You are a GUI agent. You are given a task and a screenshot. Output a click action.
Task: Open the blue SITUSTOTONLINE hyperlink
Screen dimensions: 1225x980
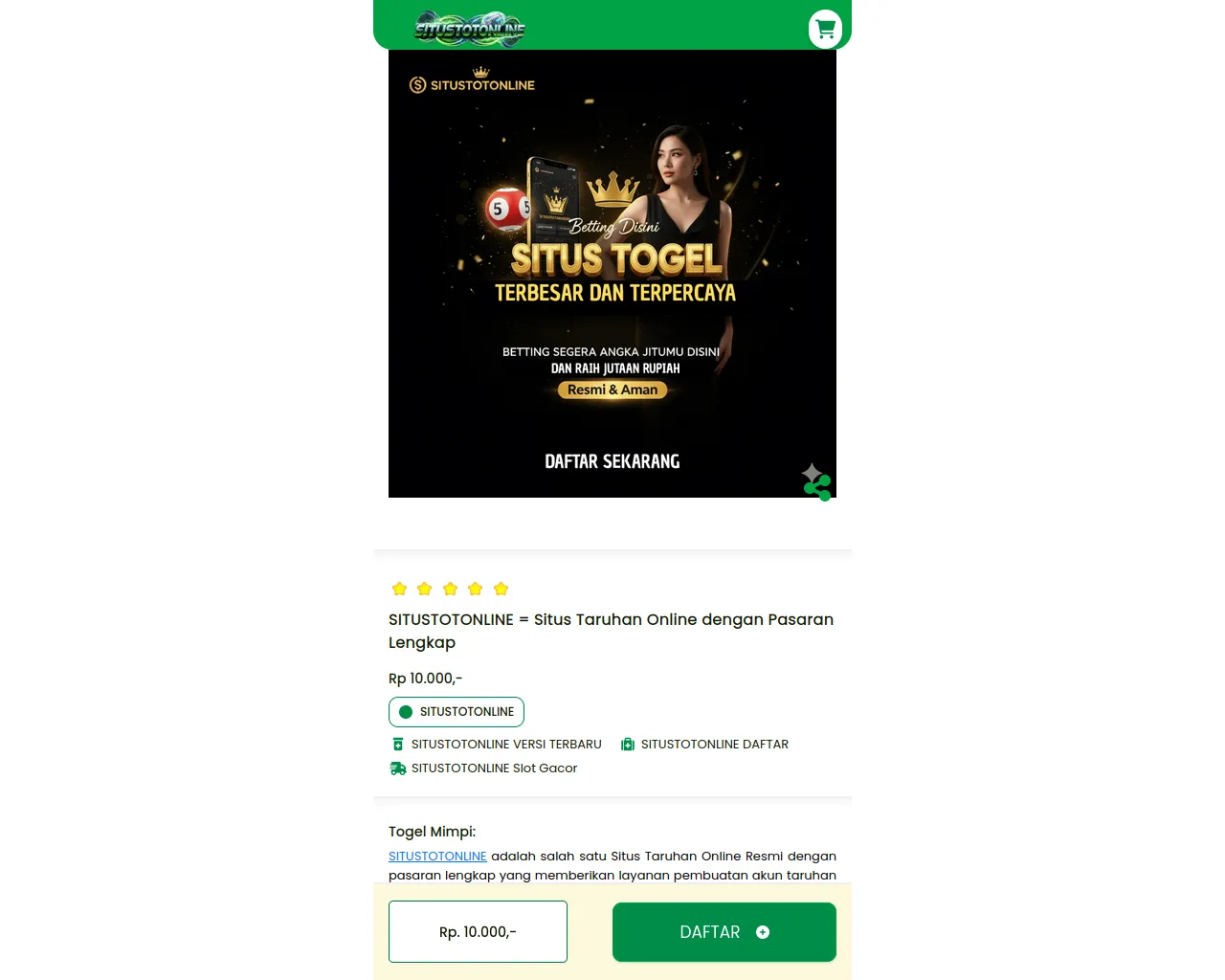pos(437,856)
